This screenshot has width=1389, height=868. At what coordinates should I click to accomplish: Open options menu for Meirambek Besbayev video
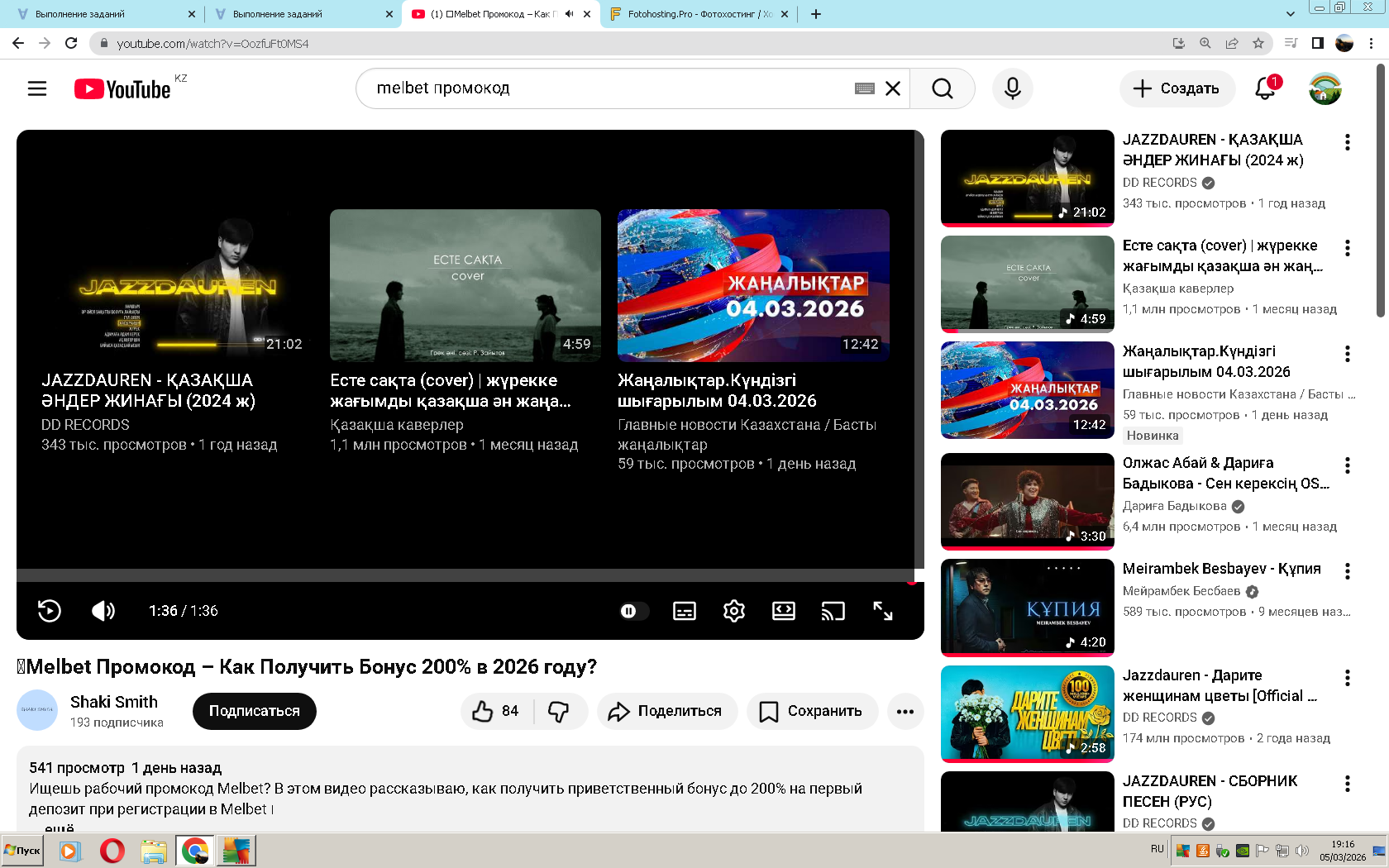1348,570
